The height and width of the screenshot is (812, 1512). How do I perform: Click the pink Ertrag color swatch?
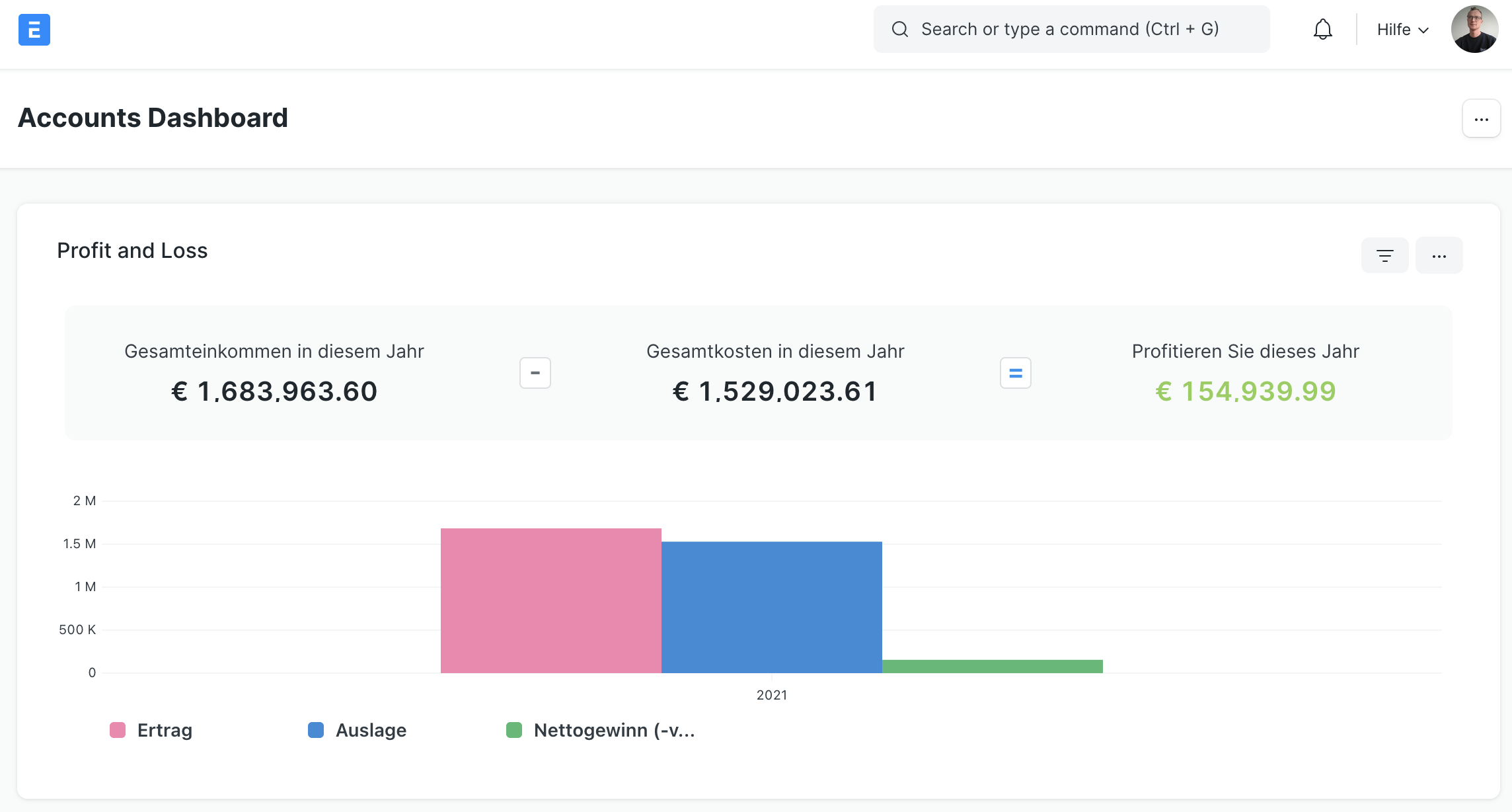(x=118, y=730)
